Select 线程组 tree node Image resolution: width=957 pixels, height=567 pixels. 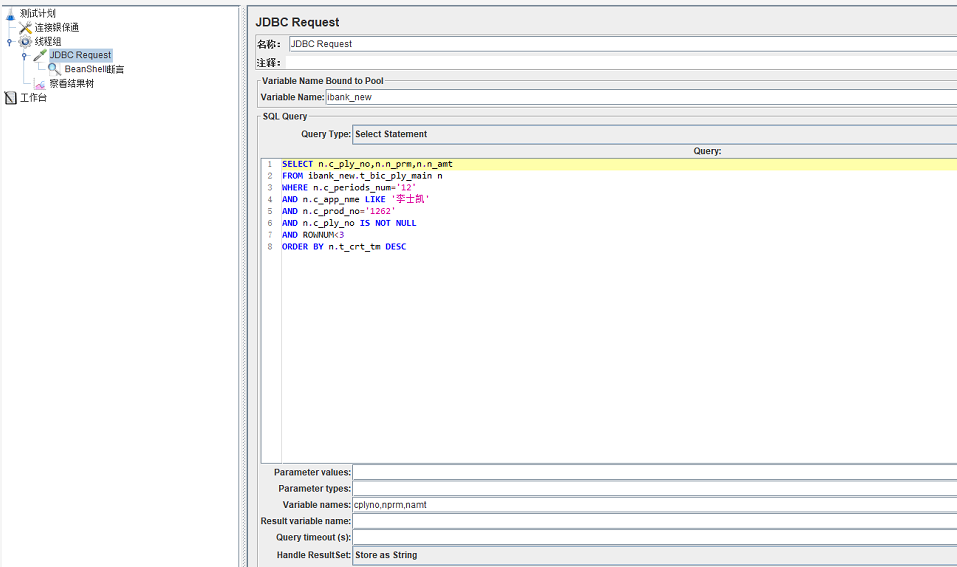click(x=48, y=42)
